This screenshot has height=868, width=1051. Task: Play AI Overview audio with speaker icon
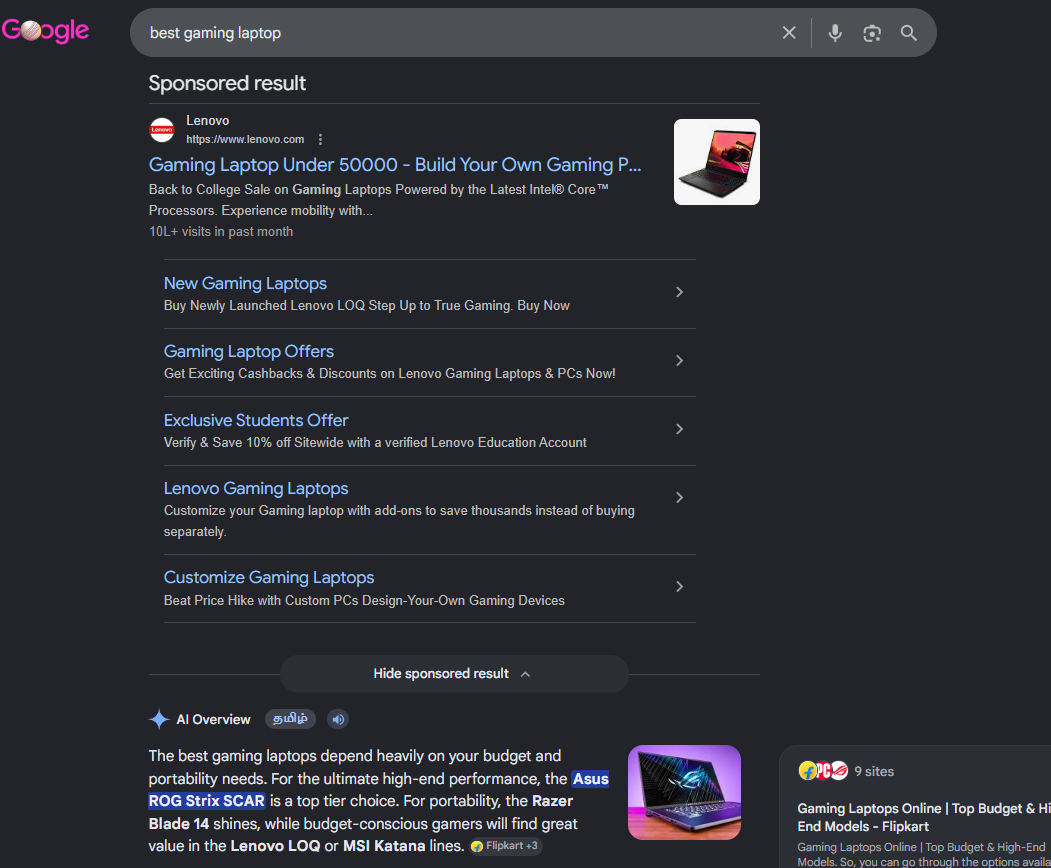tap(338, 719)
